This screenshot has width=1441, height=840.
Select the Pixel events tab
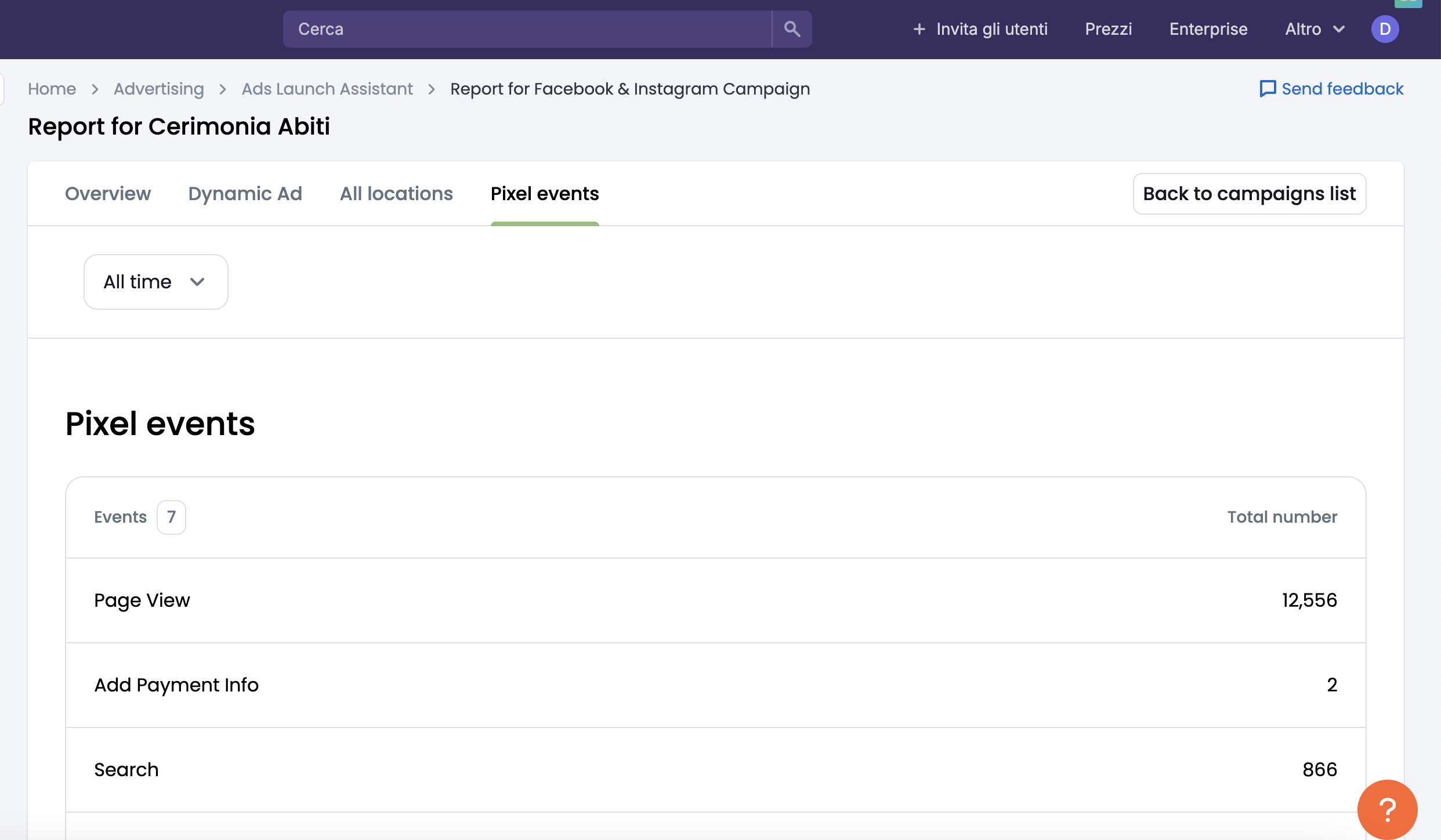pyautogui.click(x=545, y=194)
